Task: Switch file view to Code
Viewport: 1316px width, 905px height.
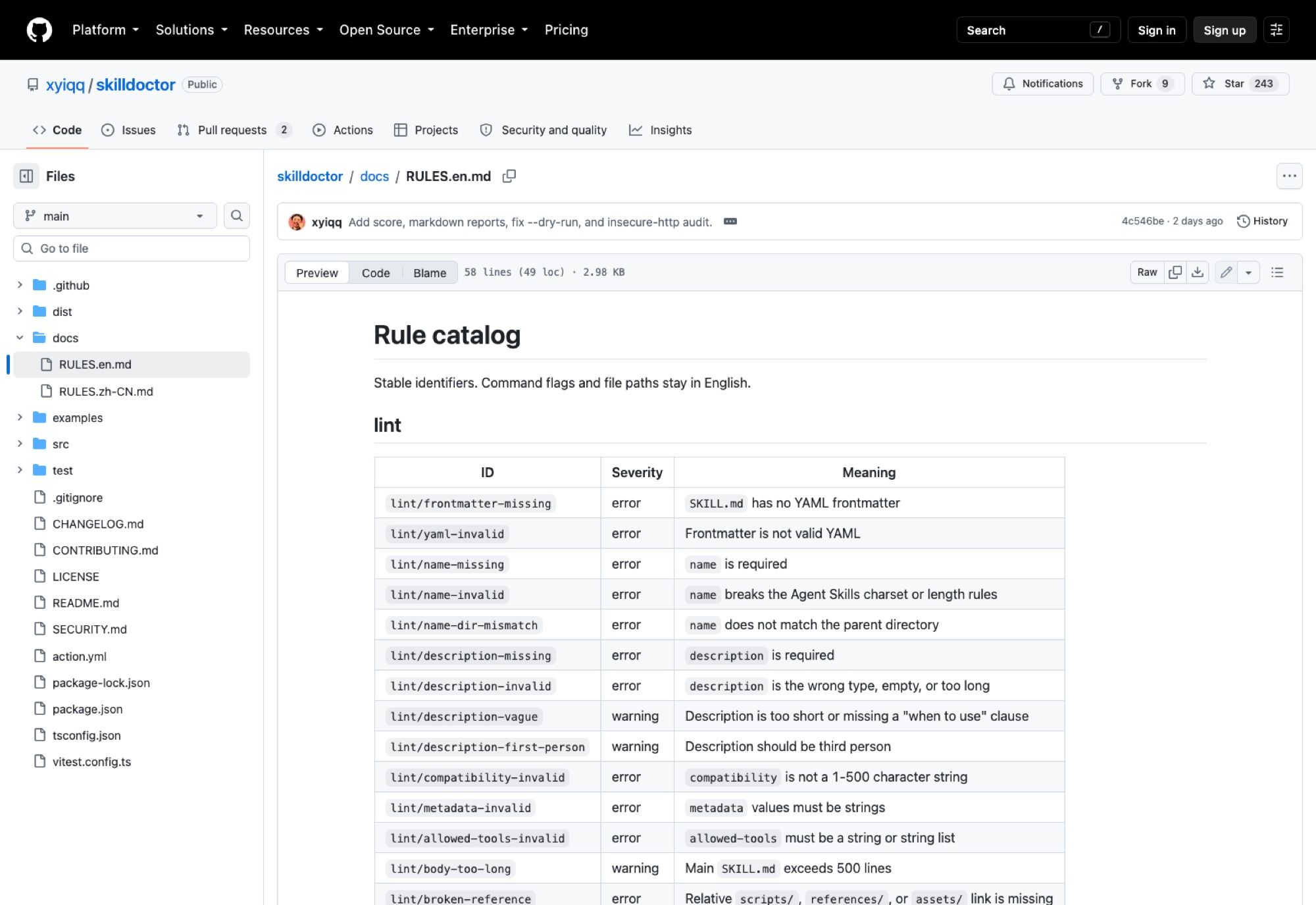Action: (x=376, y=272)
